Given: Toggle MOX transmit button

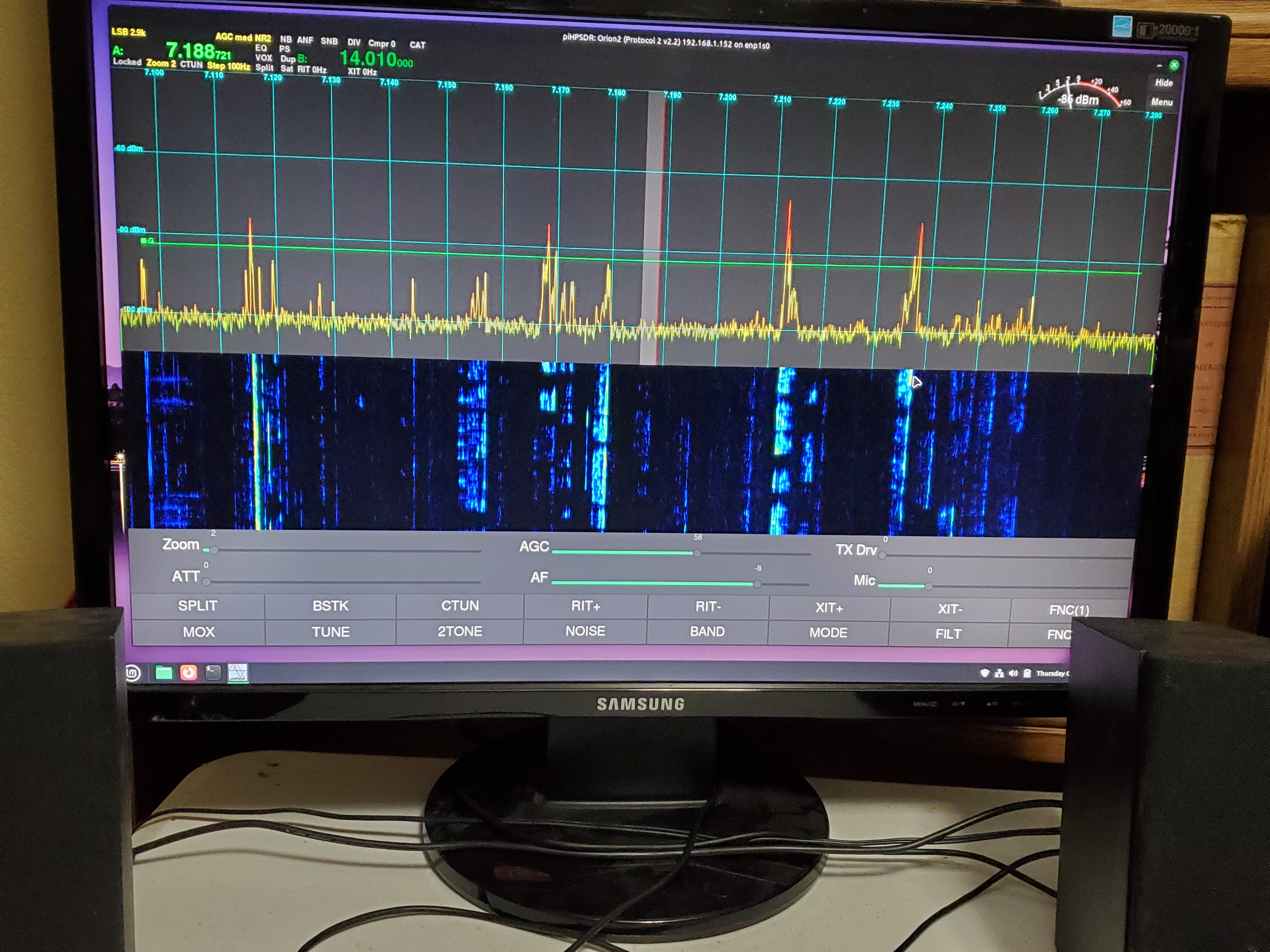Looking at the screenshot, I should [198, 632].
